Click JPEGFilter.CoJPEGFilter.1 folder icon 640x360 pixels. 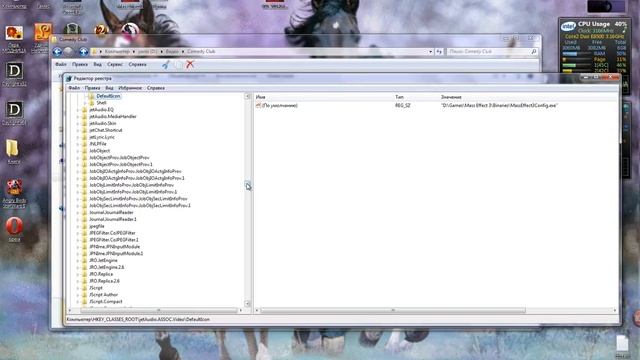pyautogui.click(x=84, y=240)
